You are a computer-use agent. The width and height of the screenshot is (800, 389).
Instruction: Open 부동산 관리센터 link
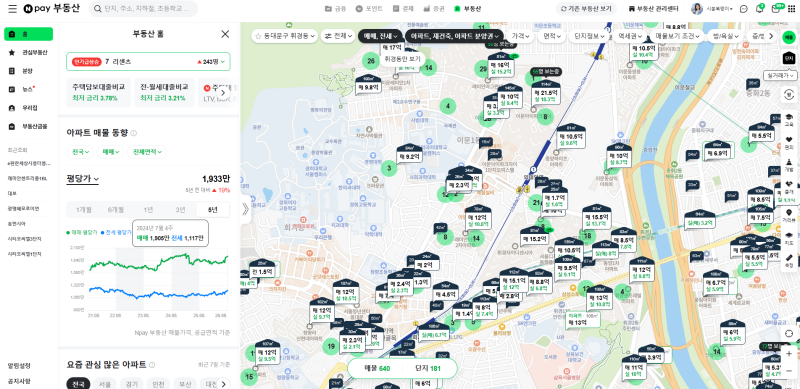[654, 9]
